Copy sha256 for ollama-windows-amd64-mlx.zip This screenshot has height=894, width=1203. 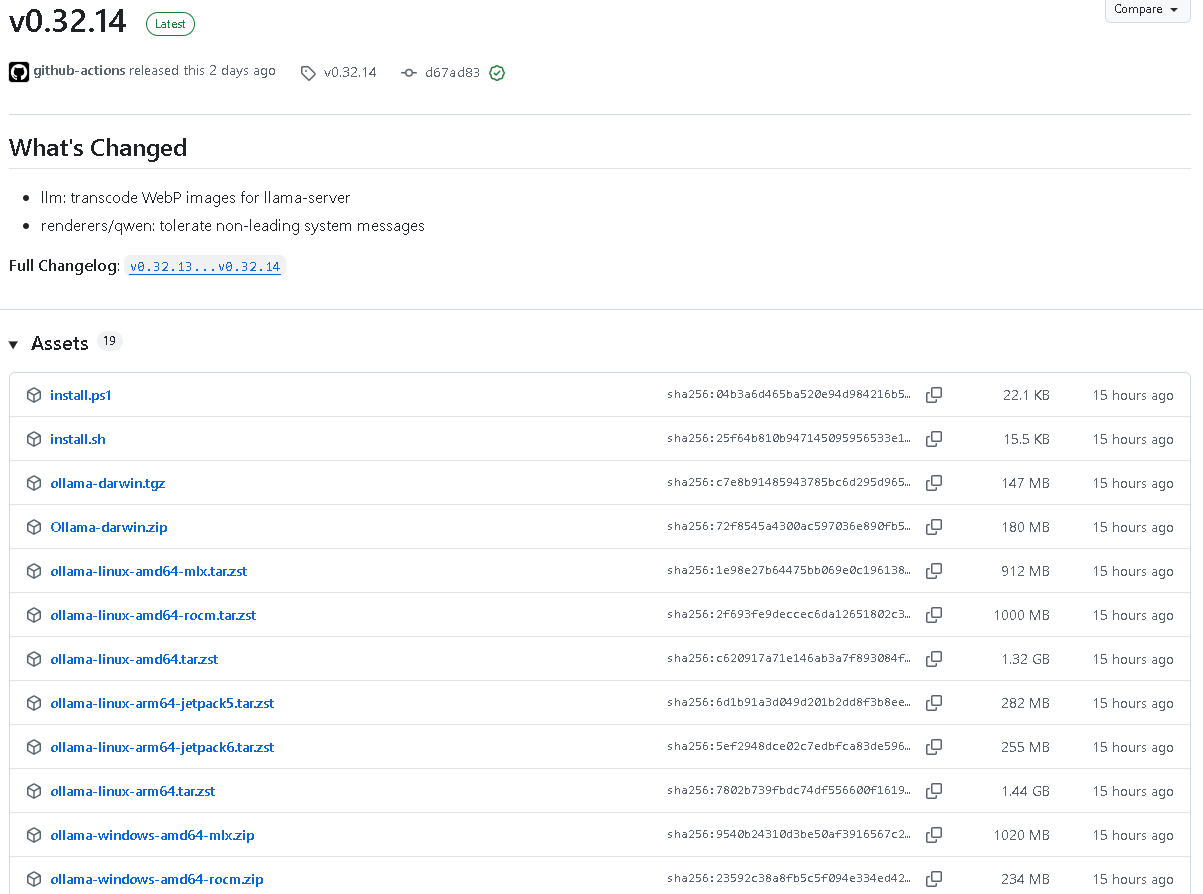click(934, 835)
